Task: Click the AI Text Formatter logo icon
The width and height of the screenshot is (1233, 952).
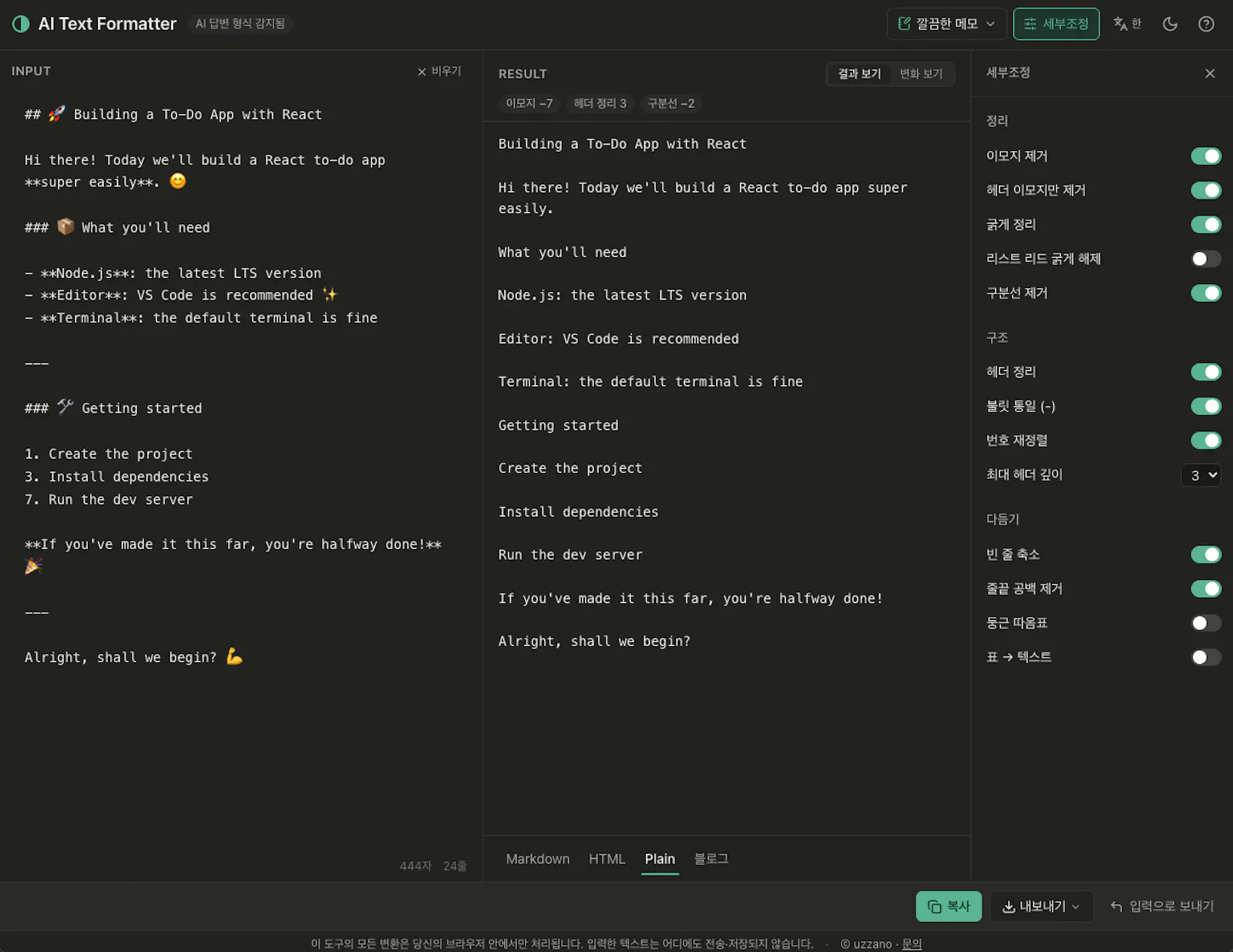Action: pos(21,24)
